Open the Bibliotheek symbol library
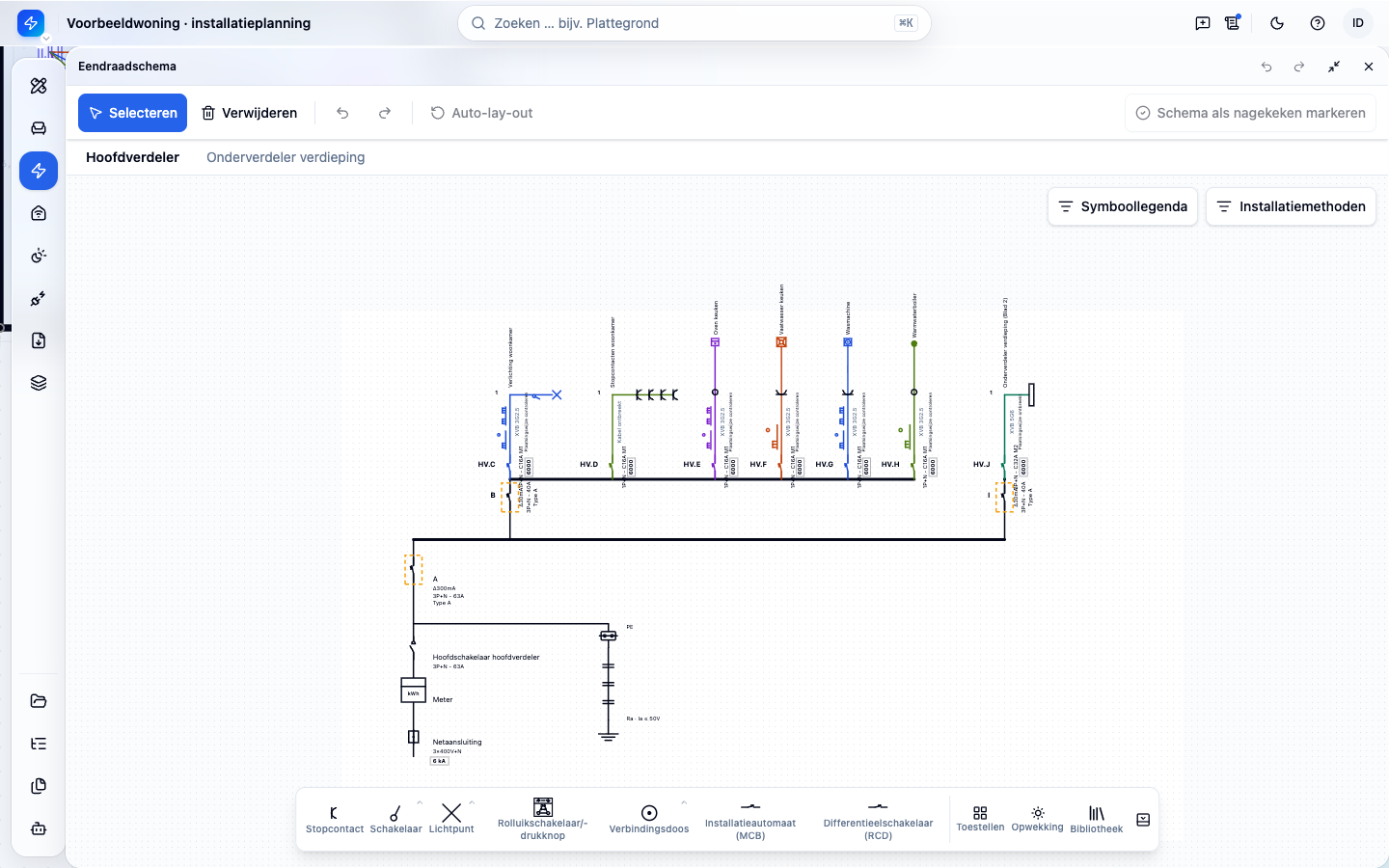 [x=1097, y=820]
